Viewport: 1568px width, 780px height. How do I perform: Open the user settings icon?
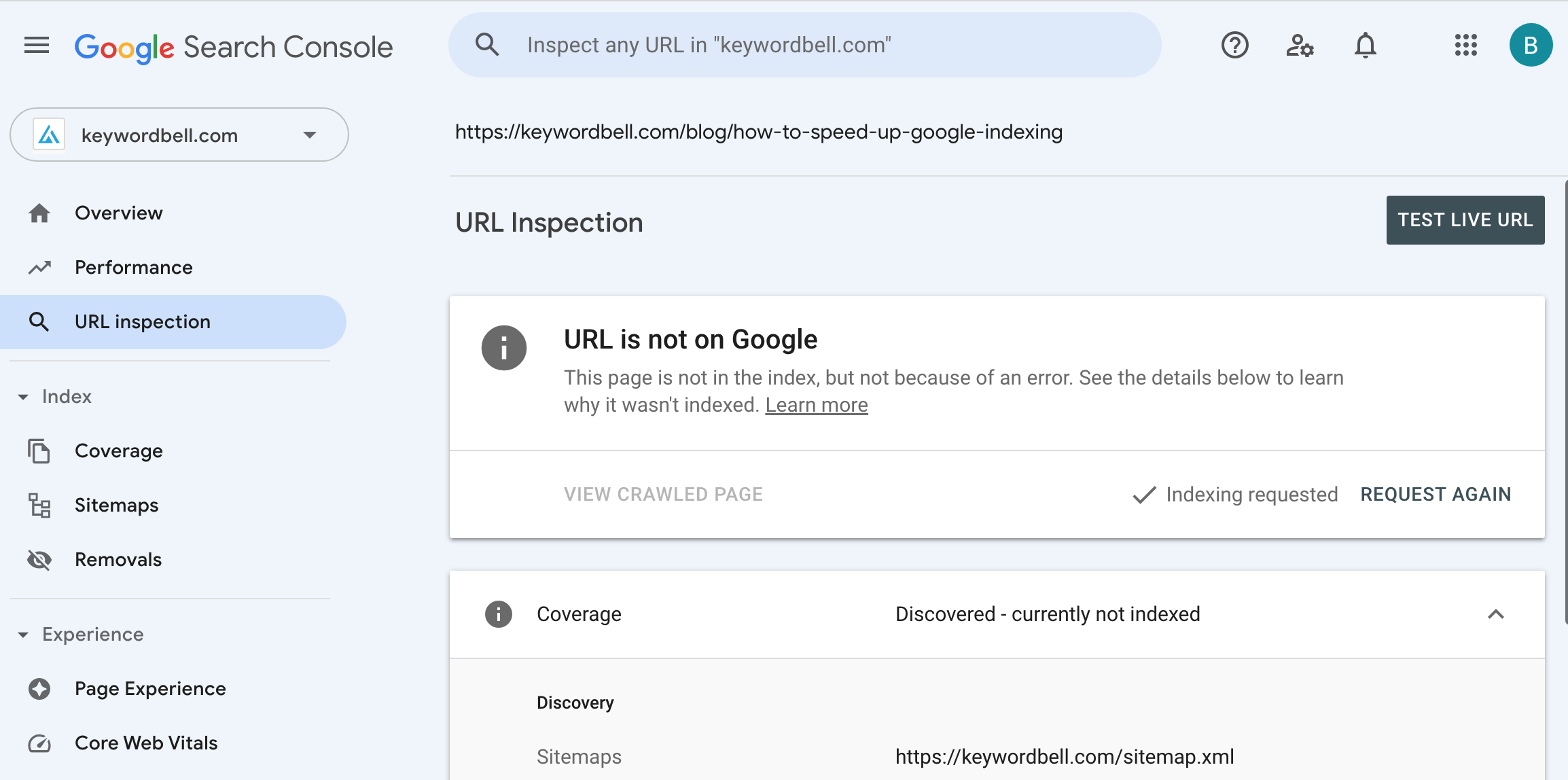click(x=1300, y=46)
